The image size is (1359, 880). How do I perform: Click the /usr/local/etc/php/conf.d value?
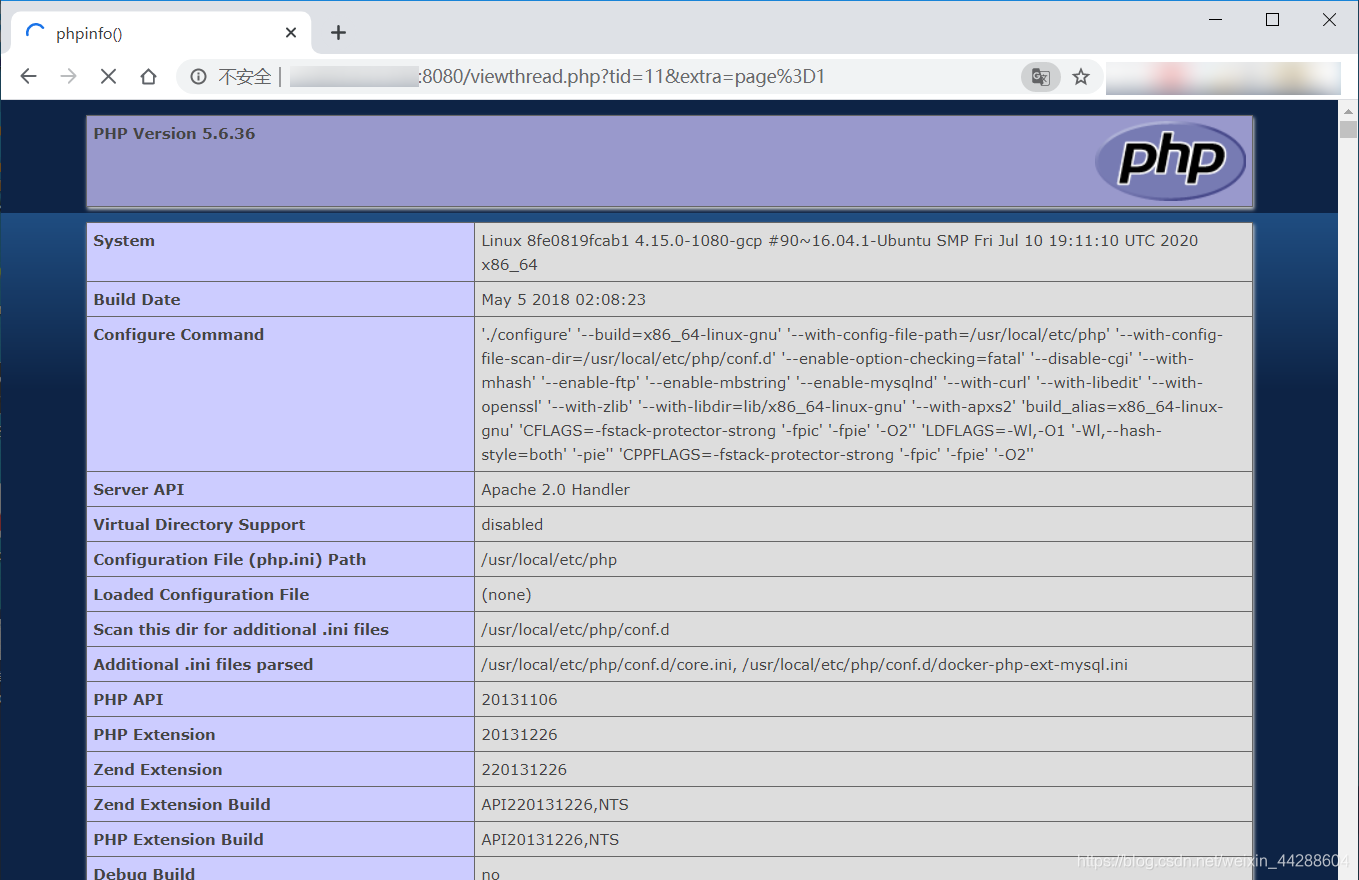[575, 630]
